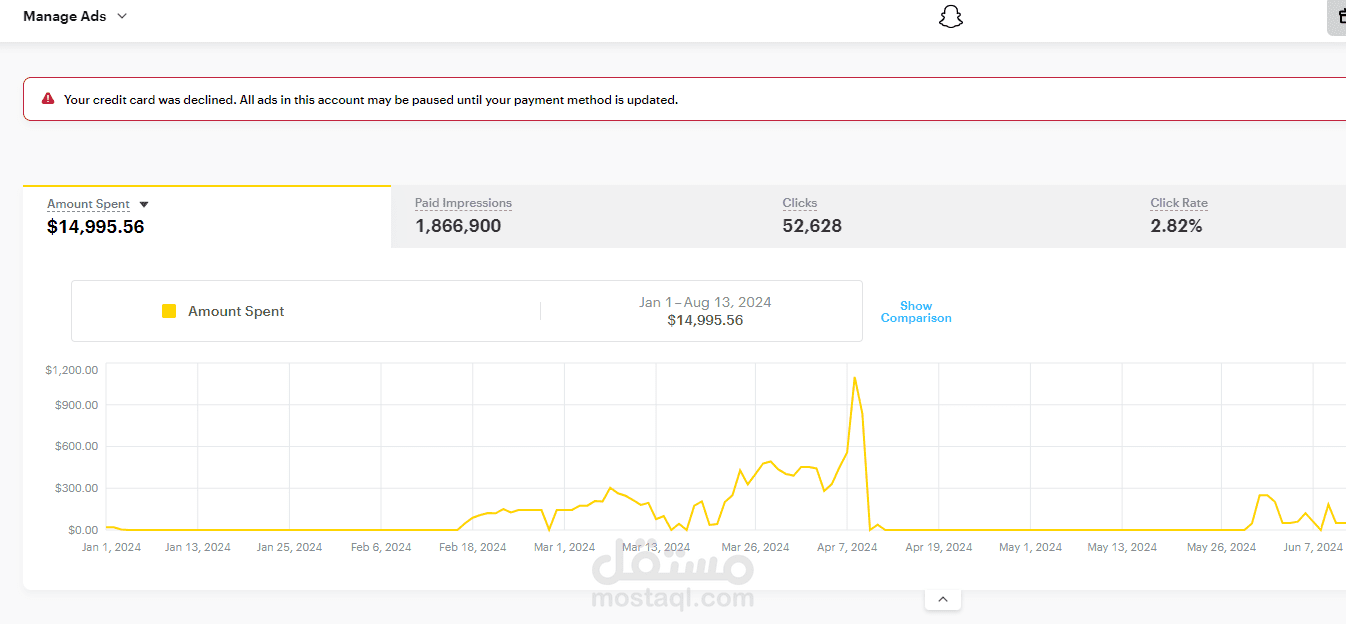Click the $900.00 y-axis label
Viewport: 1346px width, 624px height.
tap(76, 405)
